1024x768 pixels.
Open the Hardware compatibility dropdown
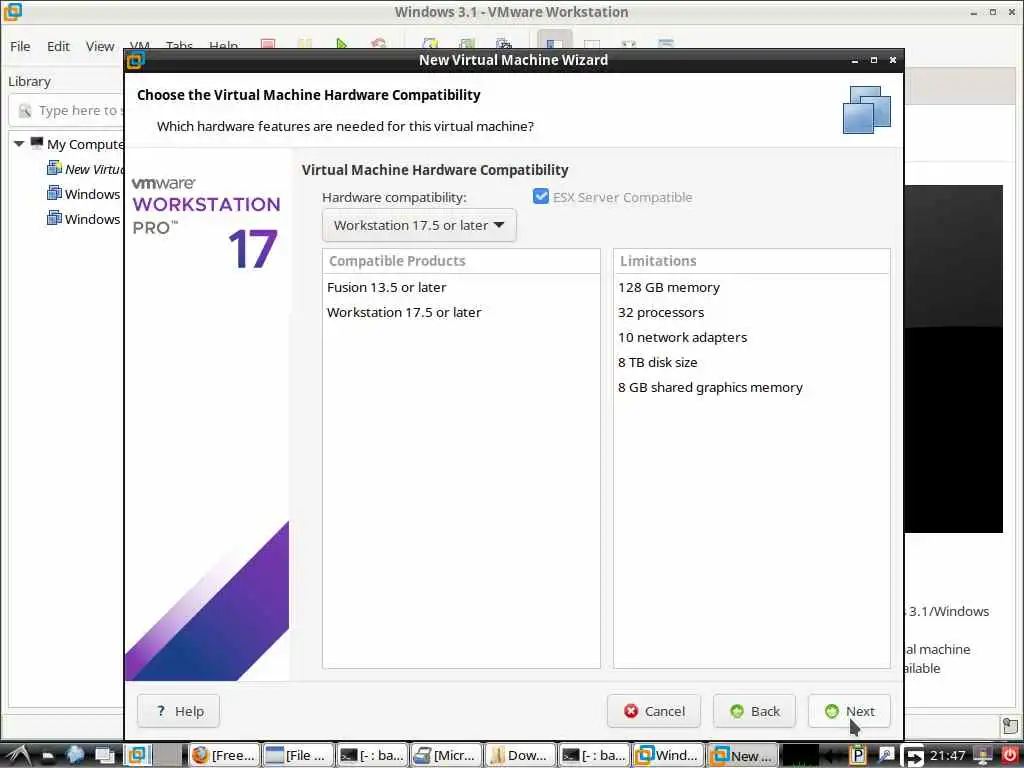[x=419, y=225]
